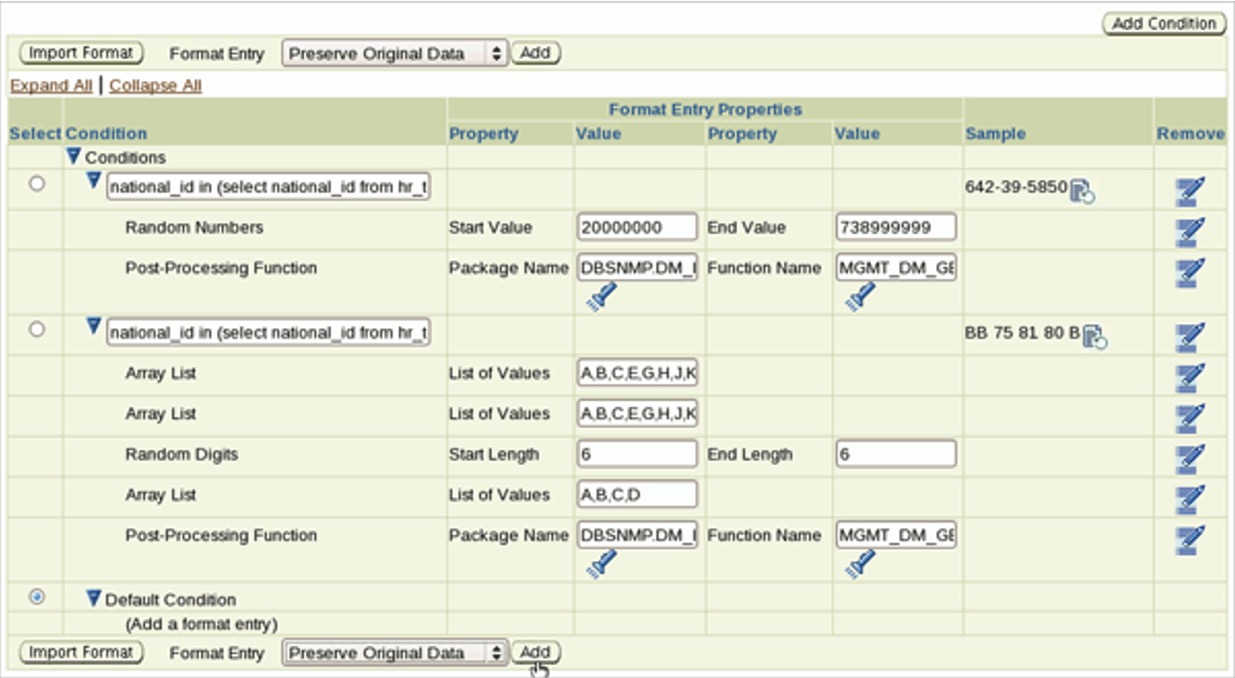The width and height of the screenshot is (1235, 678).
Task: Select the Default Condition radio button
Action: point(37,596)
